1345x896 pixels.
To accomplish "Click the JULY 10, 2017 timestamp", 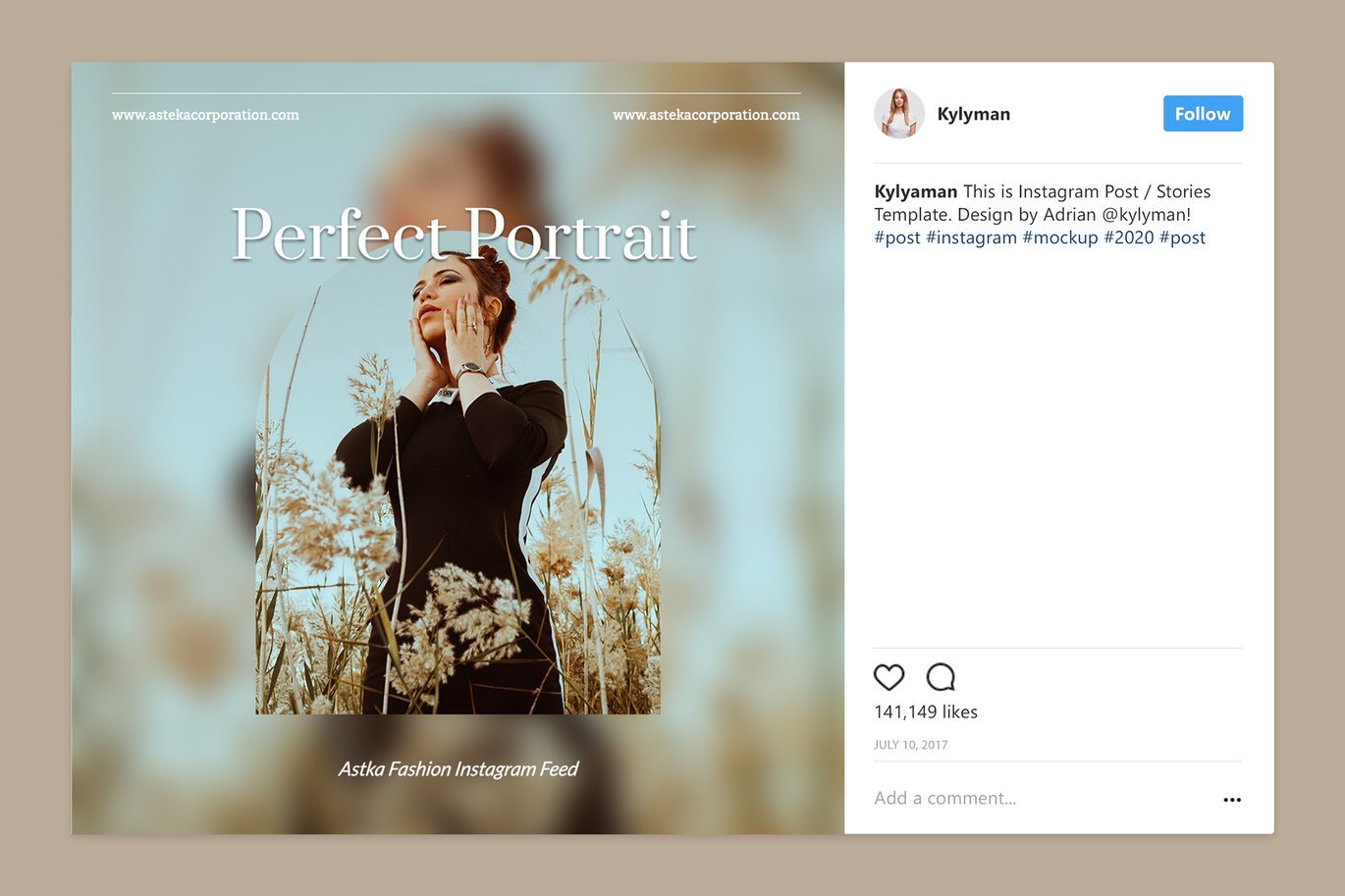I will [911, 745].
